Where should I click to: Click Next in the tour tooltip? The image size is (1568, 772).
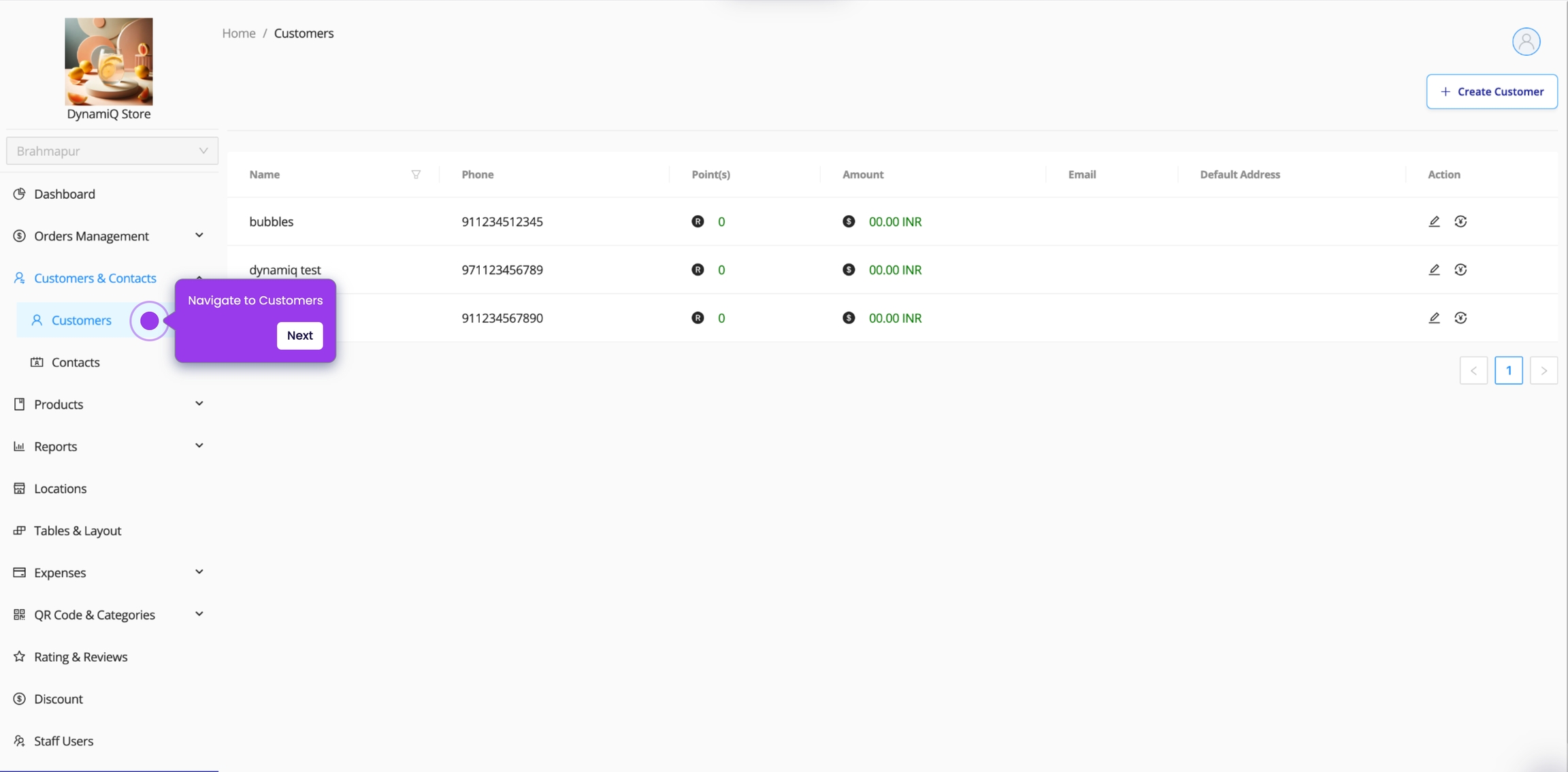coord(299,335)
